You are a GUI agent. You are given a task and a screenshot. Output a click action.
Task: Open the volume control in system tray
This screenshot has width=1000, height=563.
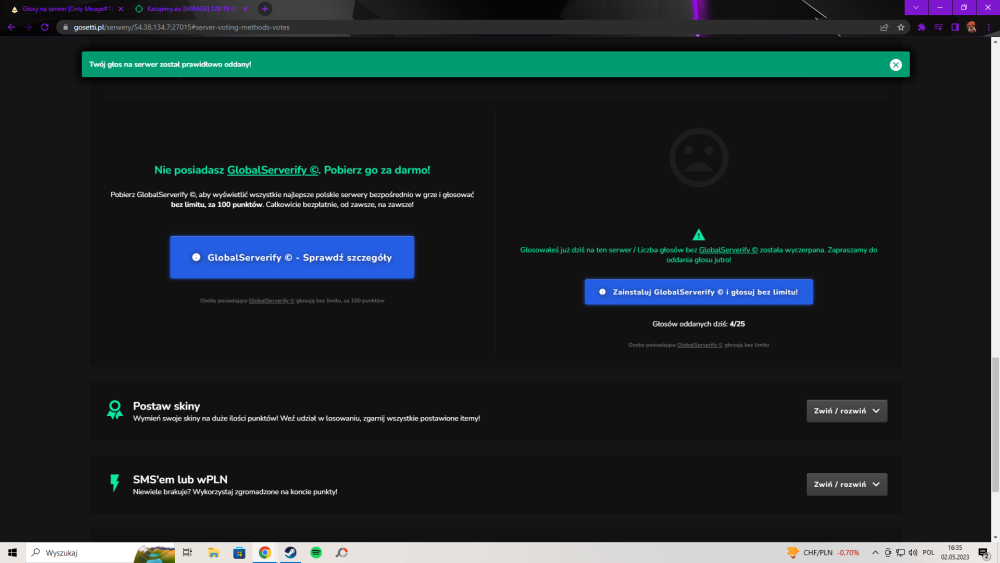(913, 552)
